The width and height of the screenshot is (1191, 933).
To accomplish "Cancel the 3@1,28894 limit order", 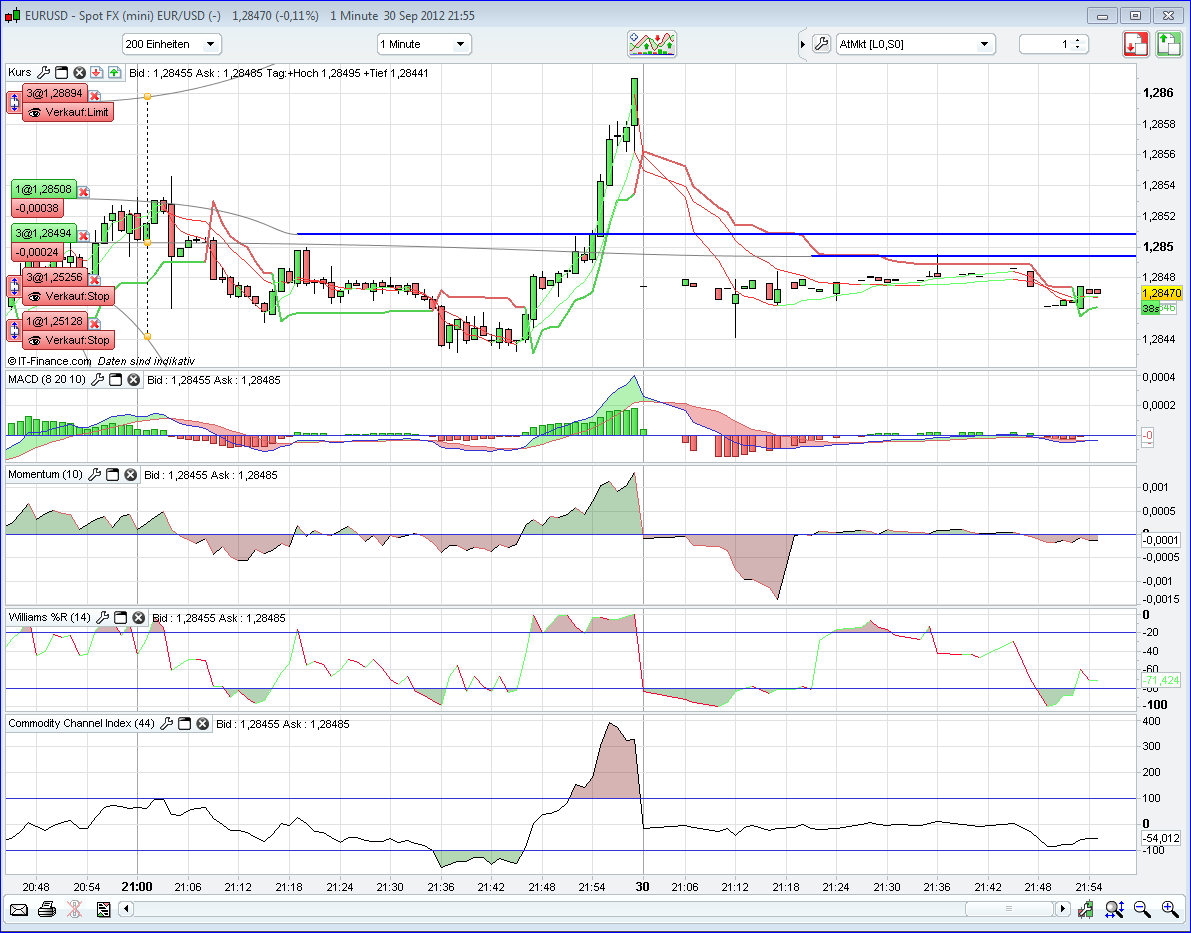I will pyautogui.click(x=94, y=96).
